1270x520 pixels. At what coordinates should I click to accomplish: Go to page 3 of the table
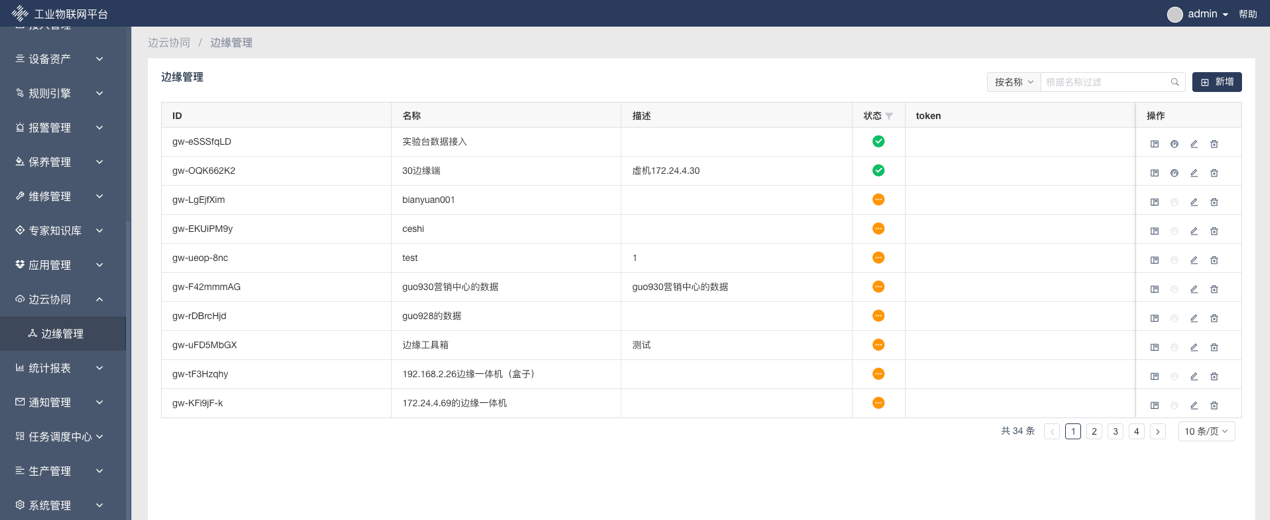pyautogui.click(x=1115, y=431)
